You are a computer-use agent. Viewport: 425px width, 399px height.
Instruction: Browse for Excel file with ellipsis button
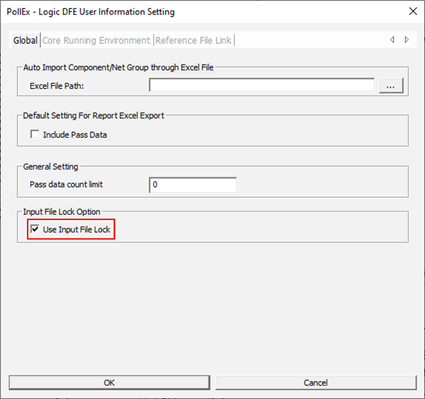(391, 86)
